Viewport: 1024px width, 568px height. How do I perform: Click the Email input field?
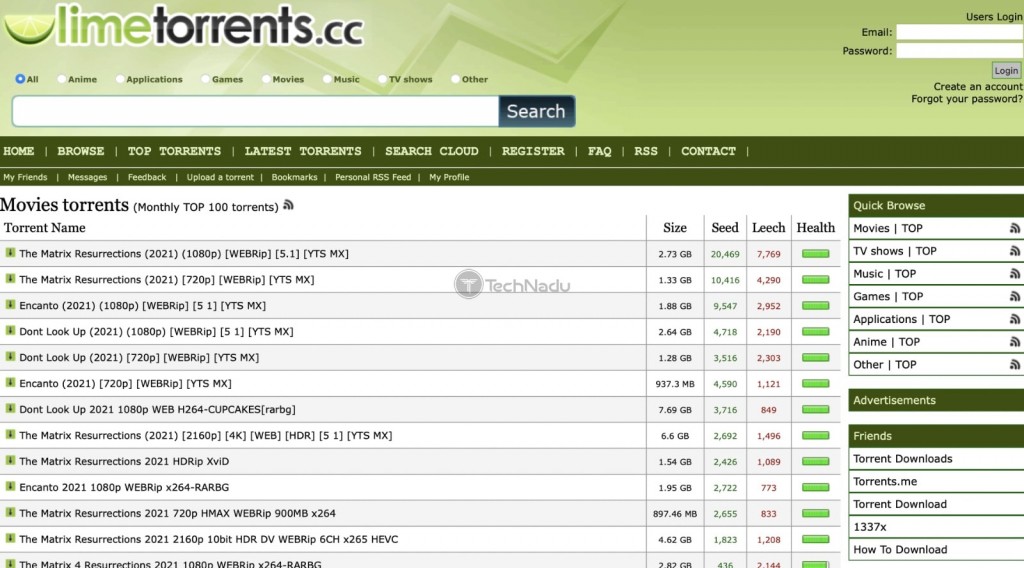[960, 32]
